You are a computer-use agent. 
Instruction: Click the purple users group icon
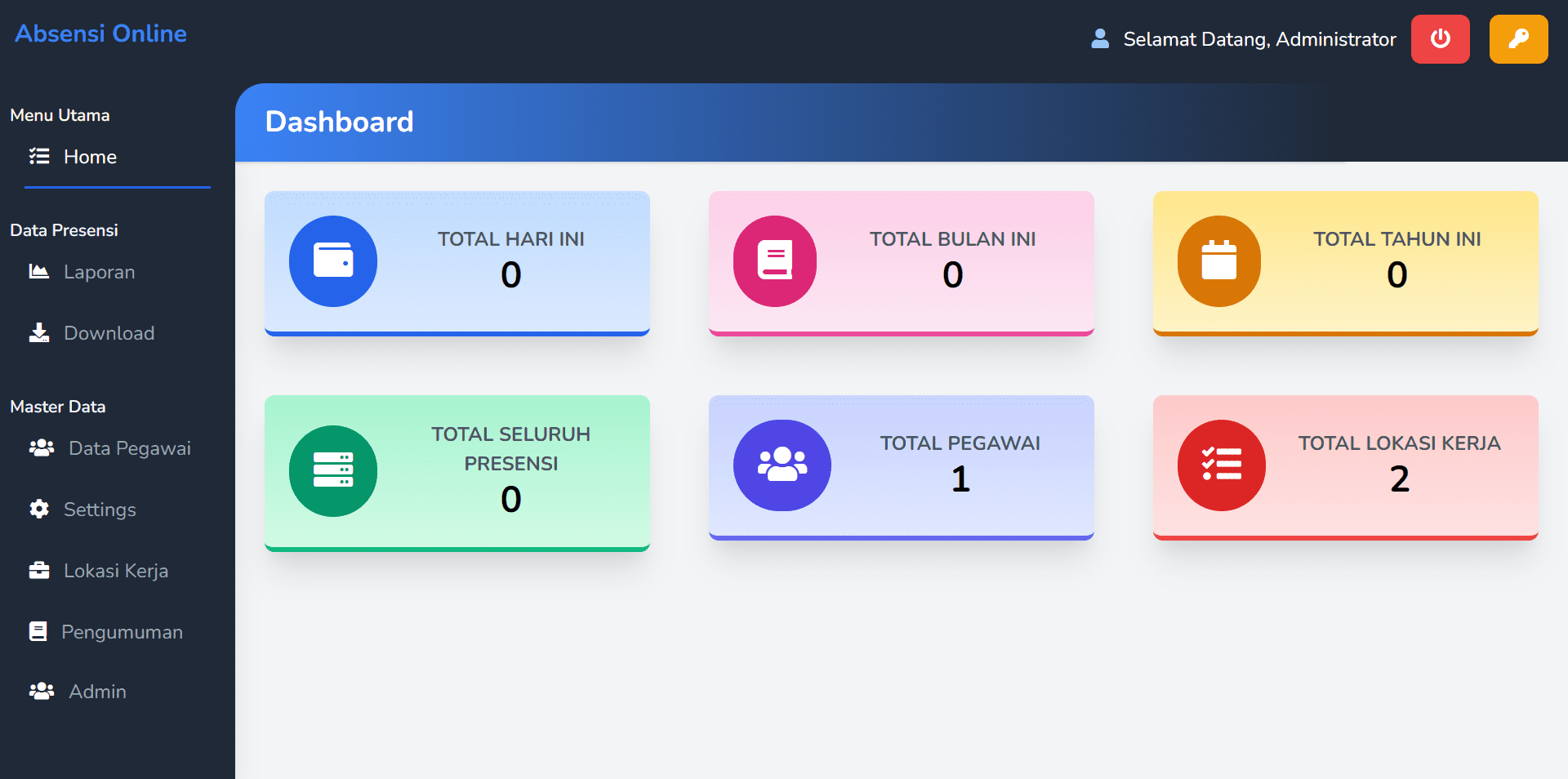point(782,465)
